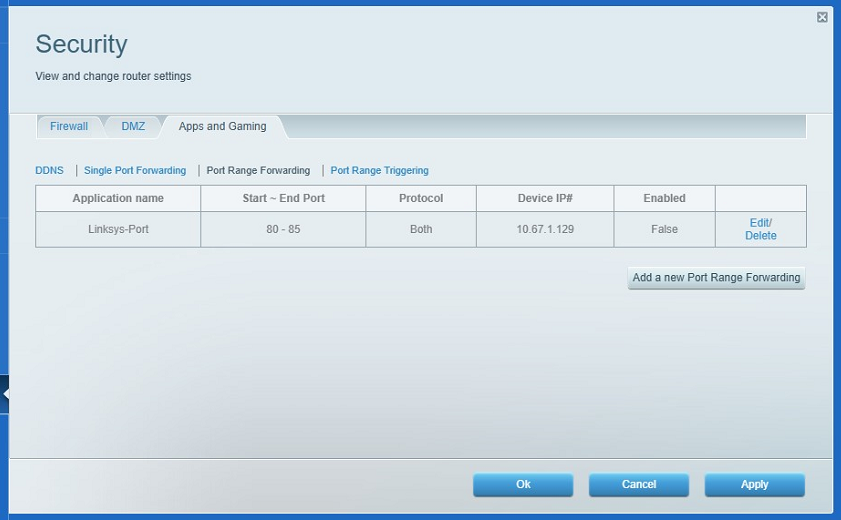Confirm settings with the Ok button

(523, 485)
